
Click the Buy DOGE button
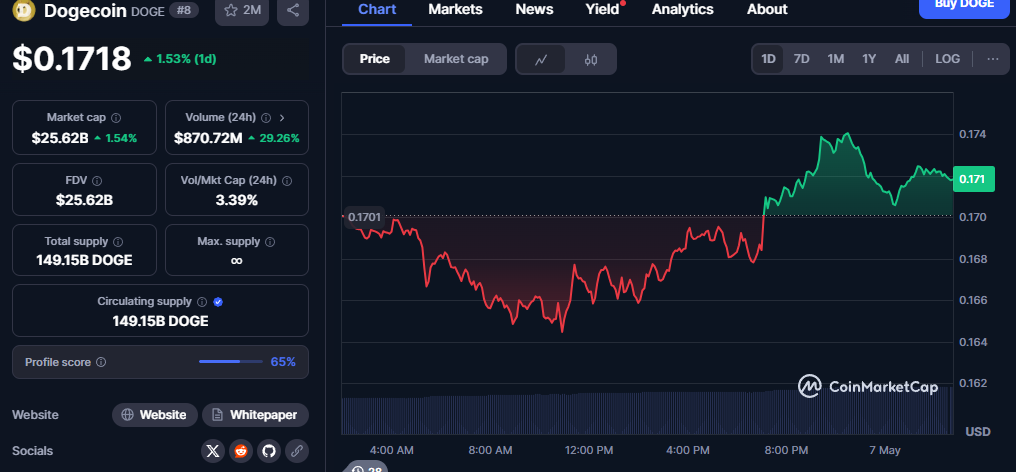(x=964, y=8)
